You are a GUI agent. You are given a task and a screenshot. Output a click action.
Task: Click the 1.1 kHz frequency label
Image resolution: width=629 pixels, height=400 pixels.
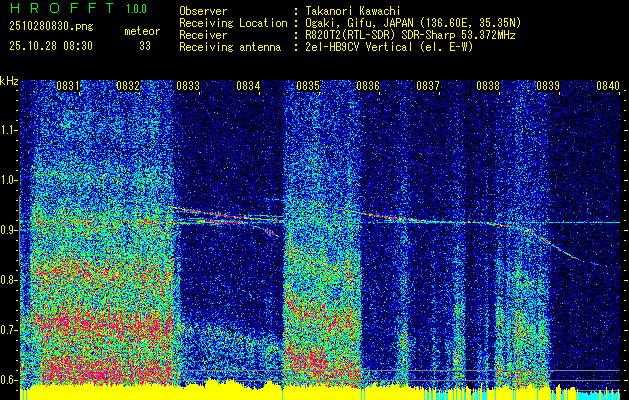(10, 130)
